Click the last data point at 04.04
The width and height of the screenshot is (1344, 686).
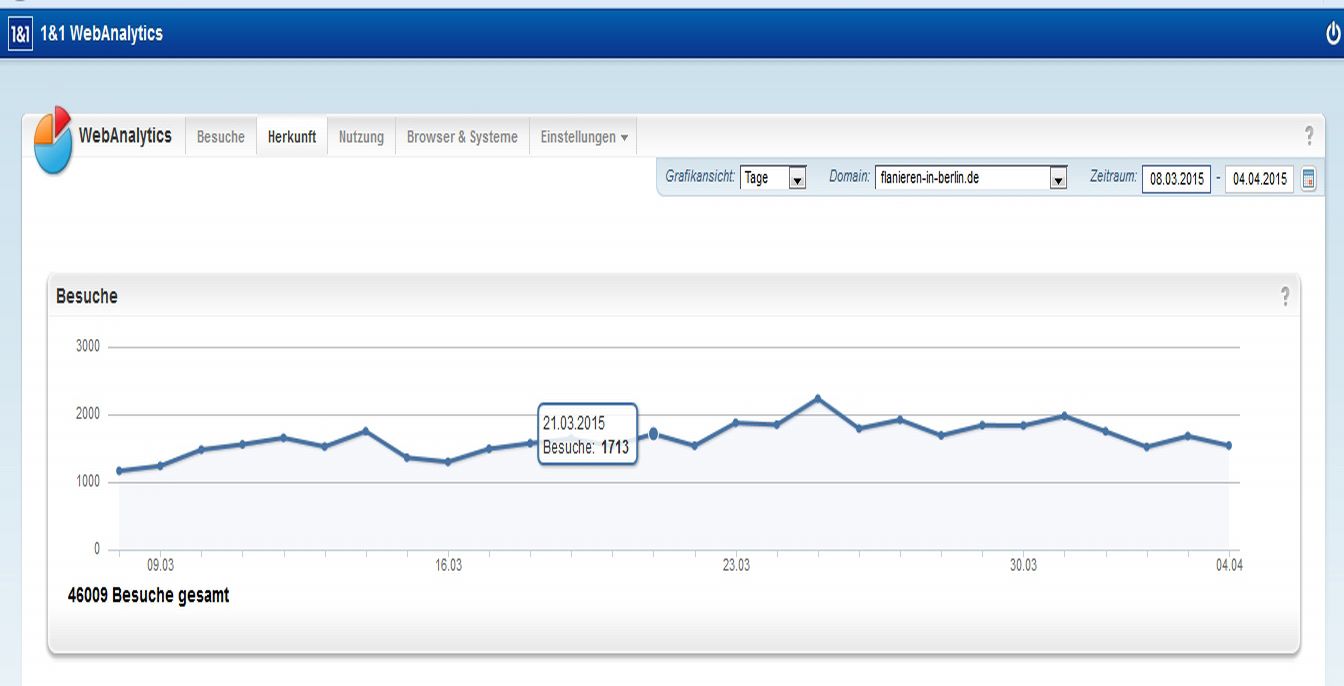(x=1228, y=445)
